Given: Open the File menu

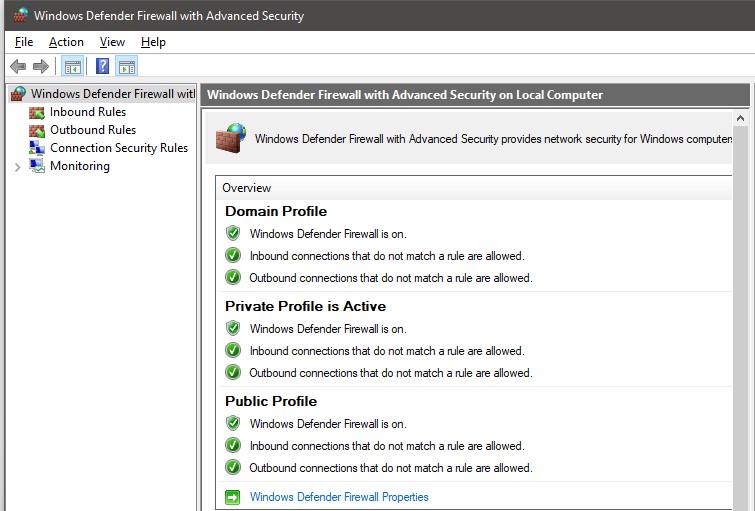Looking at the screenshot, I should (24, 42).
